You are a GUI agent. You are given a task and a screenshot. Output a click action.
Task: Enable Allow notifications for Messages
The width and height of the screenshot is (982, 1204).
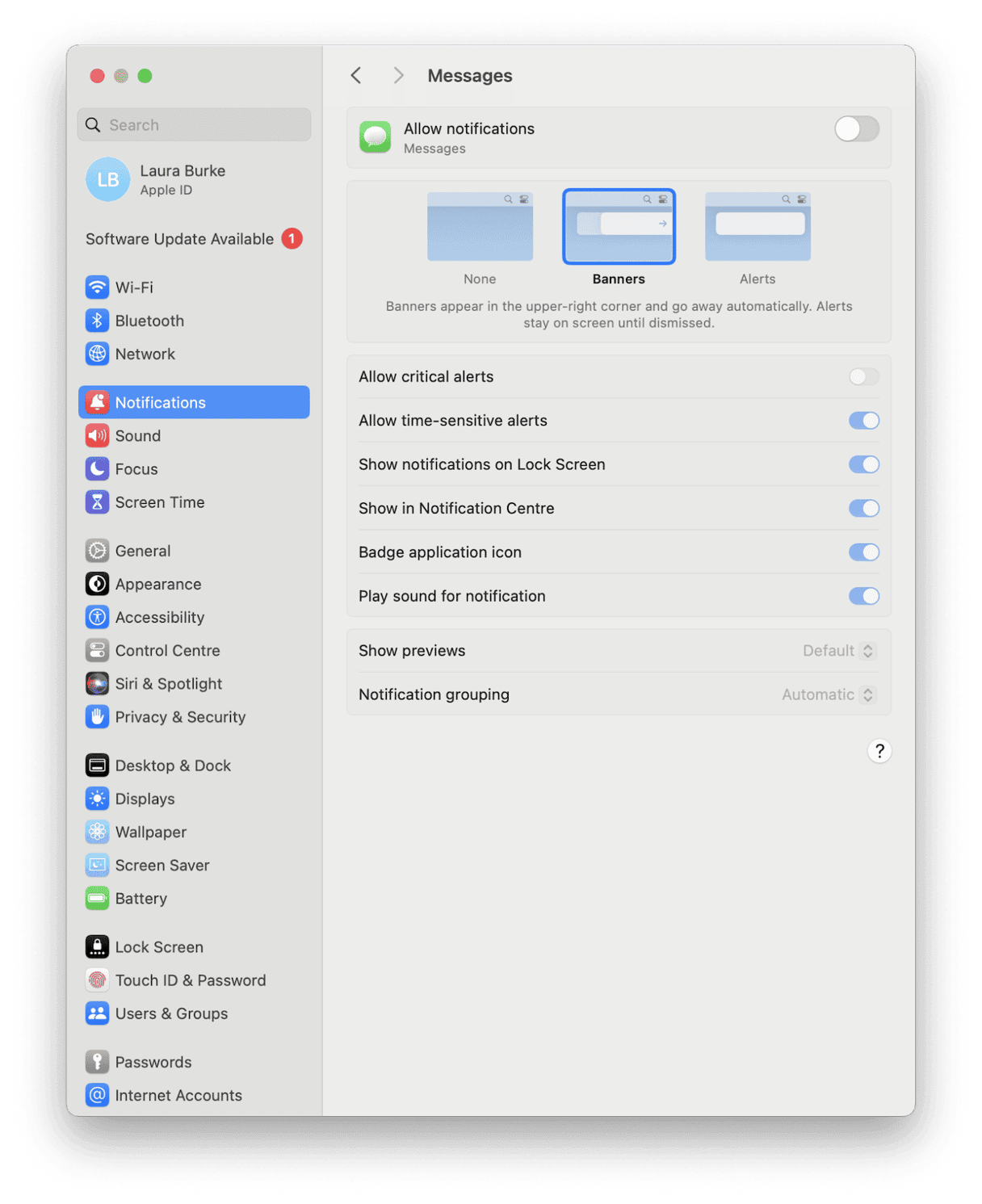856,129
